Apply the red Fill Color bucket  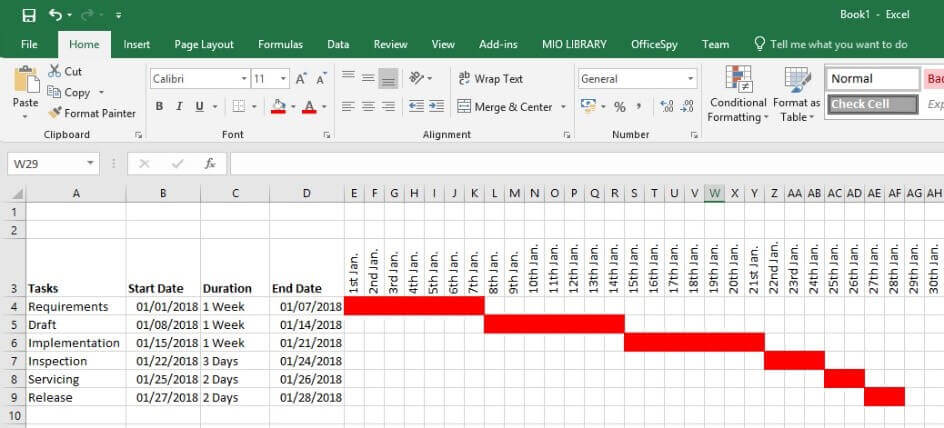(x=278, y=107)
